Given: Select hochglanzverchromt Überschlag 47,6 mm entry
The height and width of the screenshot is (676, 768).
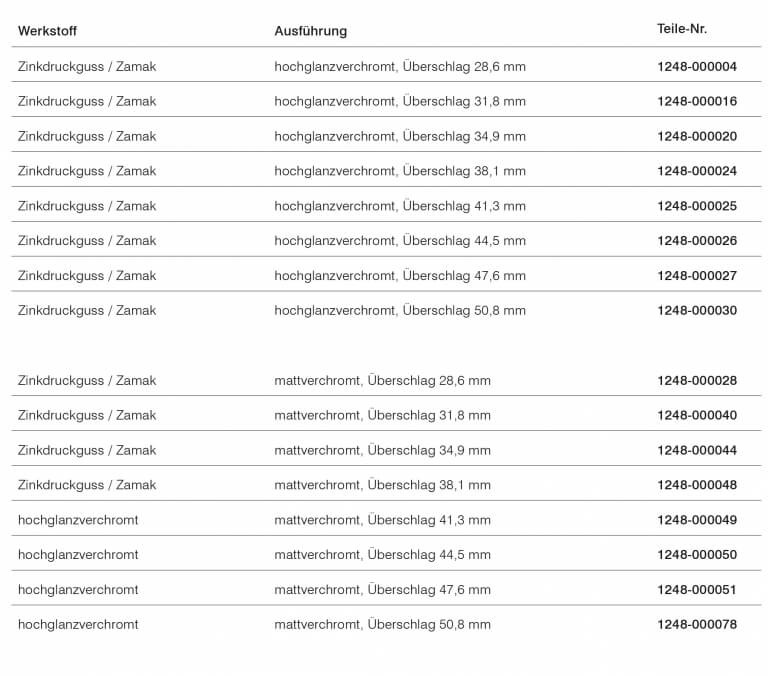Looking at the screenshot, I should point(400,276).
